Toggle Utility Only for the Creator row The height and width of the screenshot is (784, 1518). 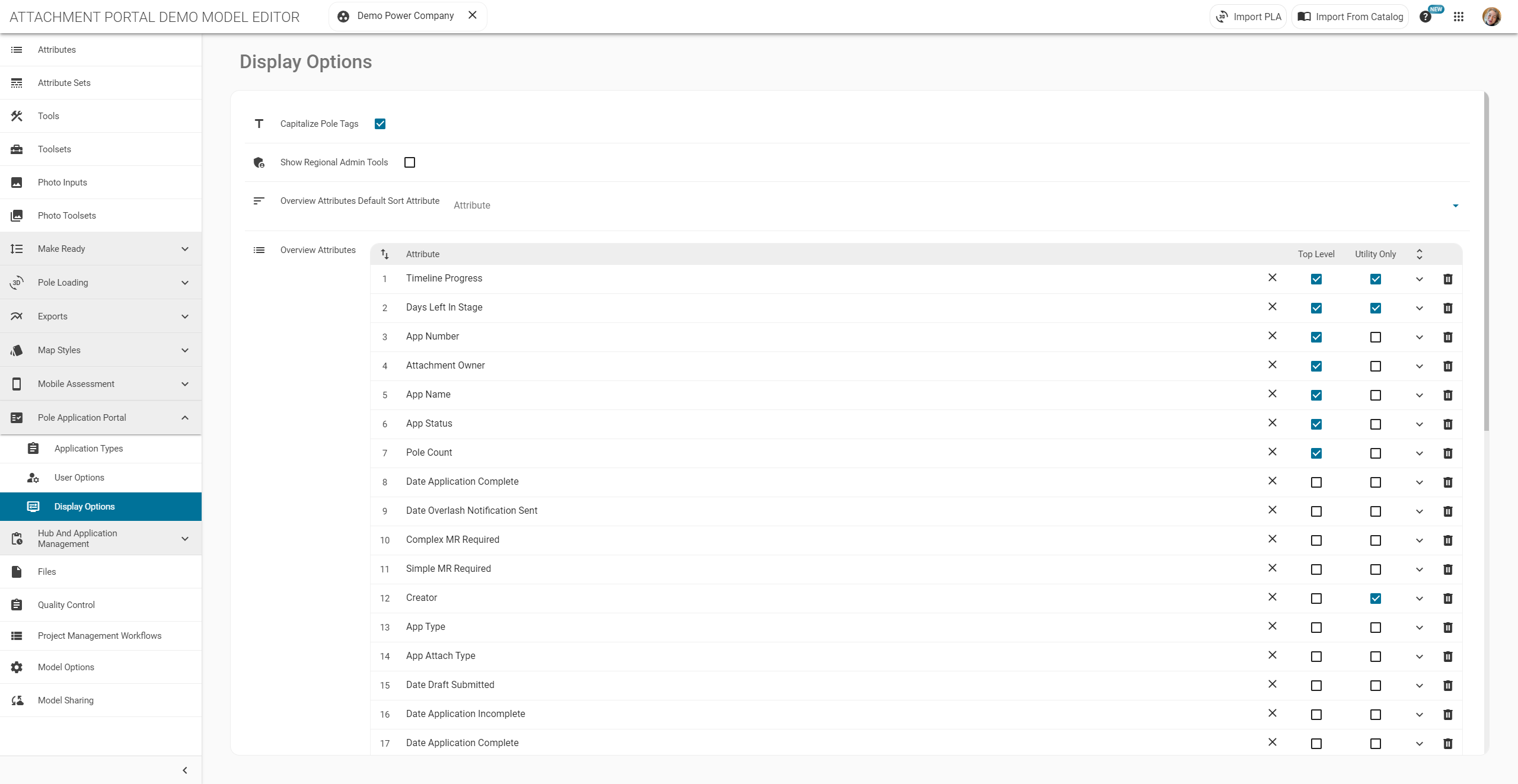click(x=1376, y=599)
